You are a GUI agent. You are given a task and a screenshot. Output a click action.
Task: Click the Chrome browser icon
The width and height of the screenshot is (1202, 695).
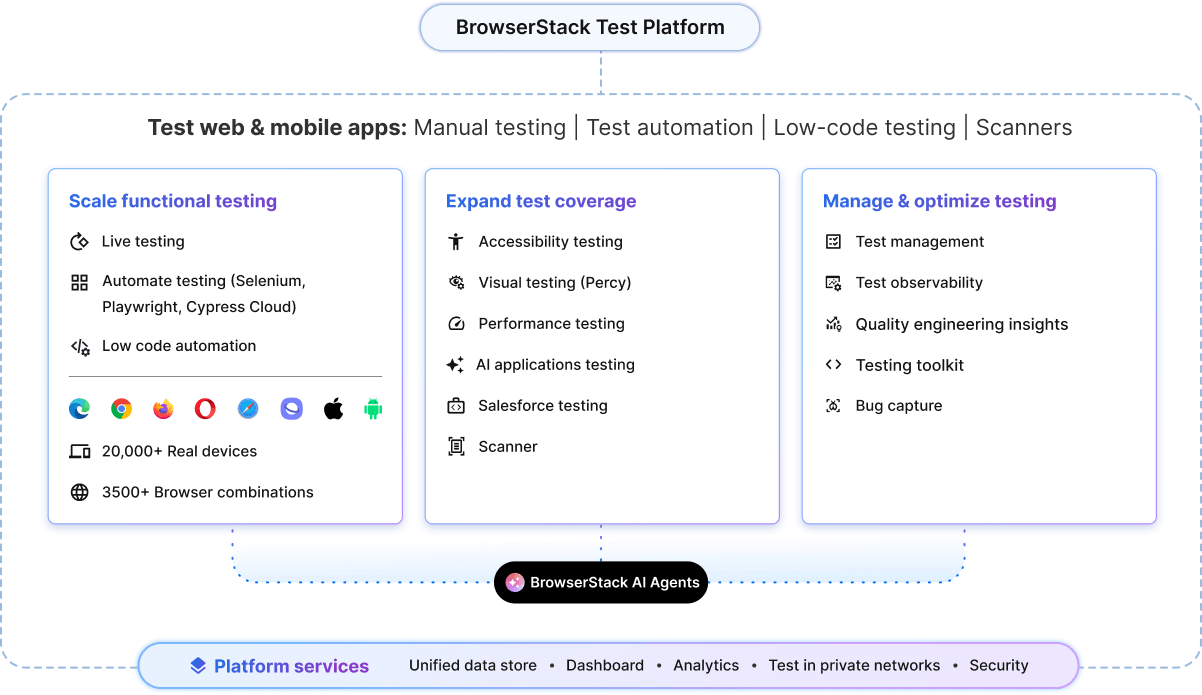pyautogui.click(x=122, y=409)
